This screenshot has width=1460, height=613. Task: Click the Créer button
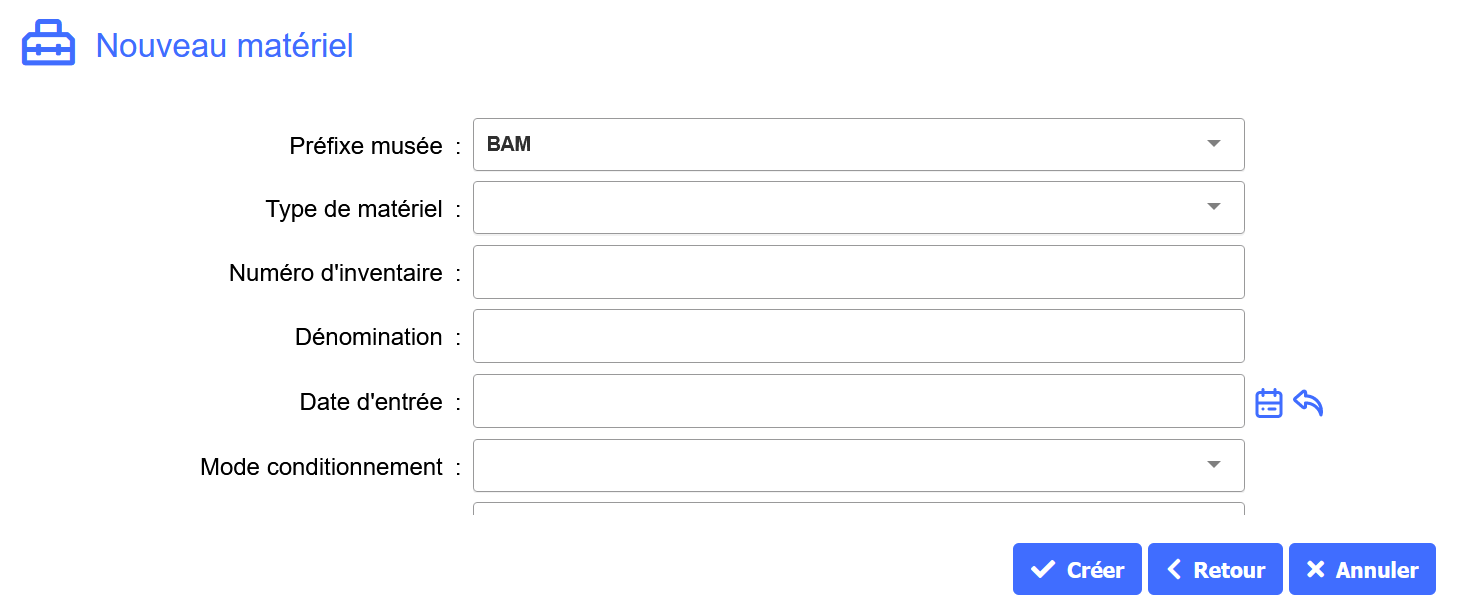click(1077, 570)
